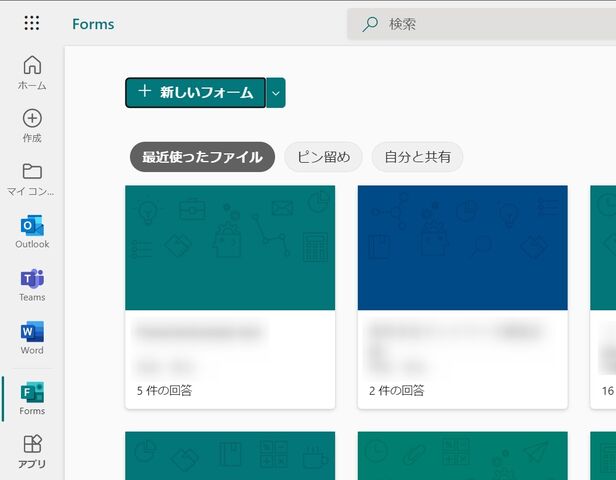616x480 pixels.
Task: Open My Content (マイ コン...) folder icon
Action: click(32, 171)
